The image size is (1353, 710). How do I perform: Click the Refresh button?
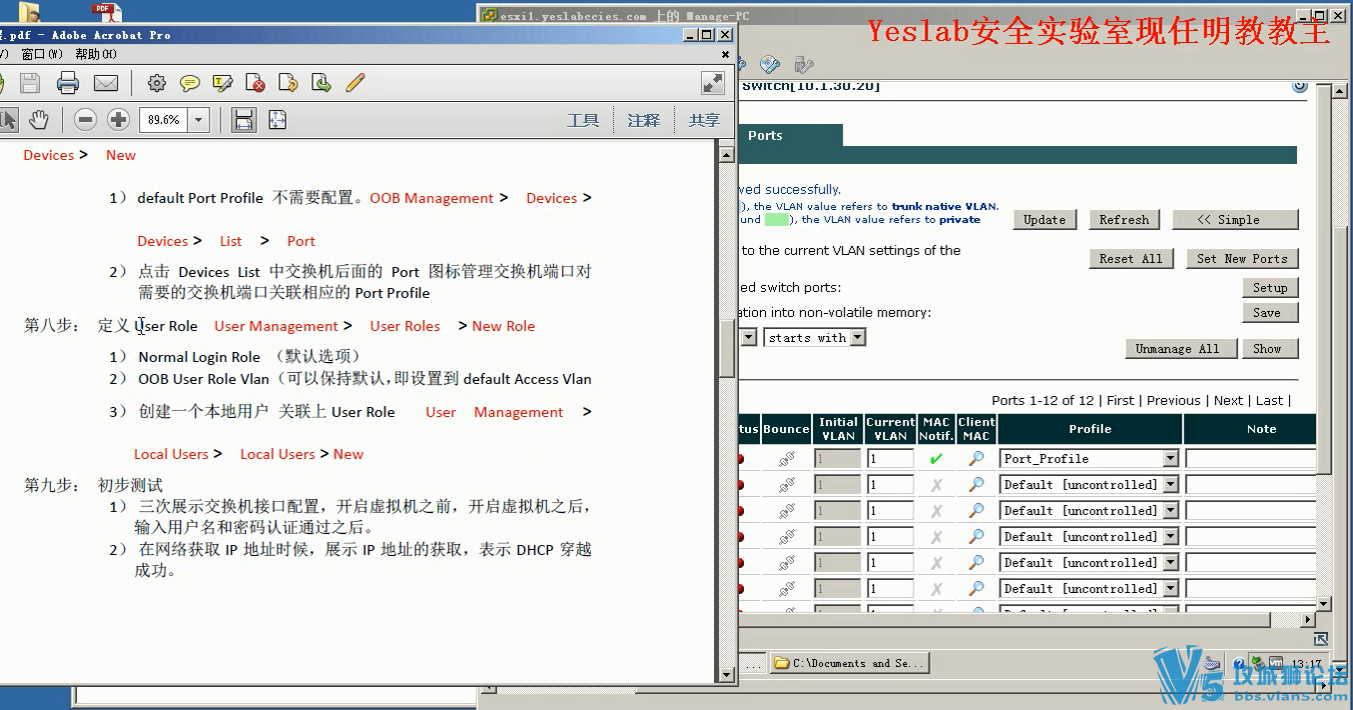point(1124,220)
